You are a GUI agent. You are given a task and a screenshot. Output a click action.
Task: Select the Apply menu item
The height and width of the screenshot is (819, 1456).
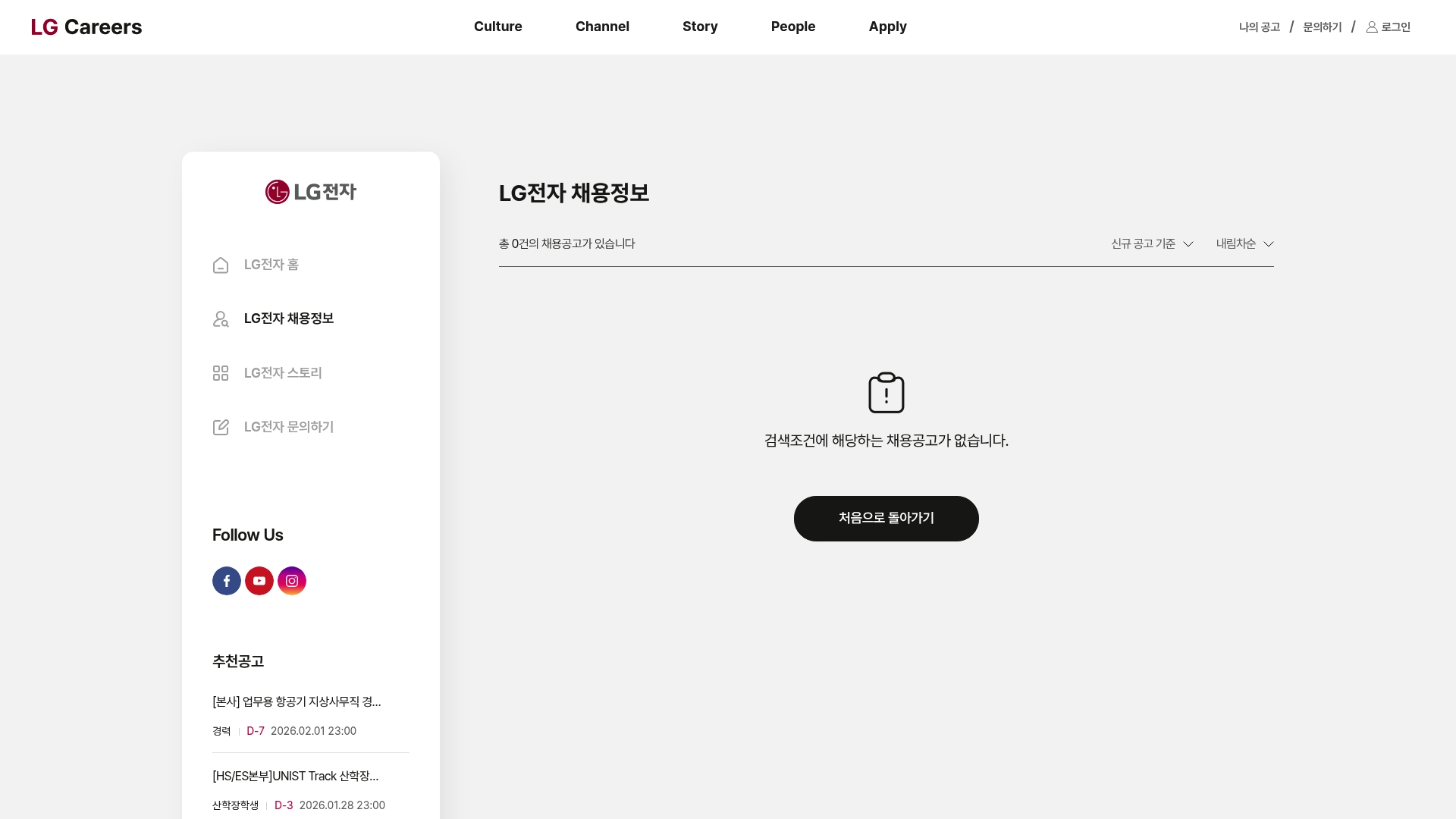coord(888,27)
